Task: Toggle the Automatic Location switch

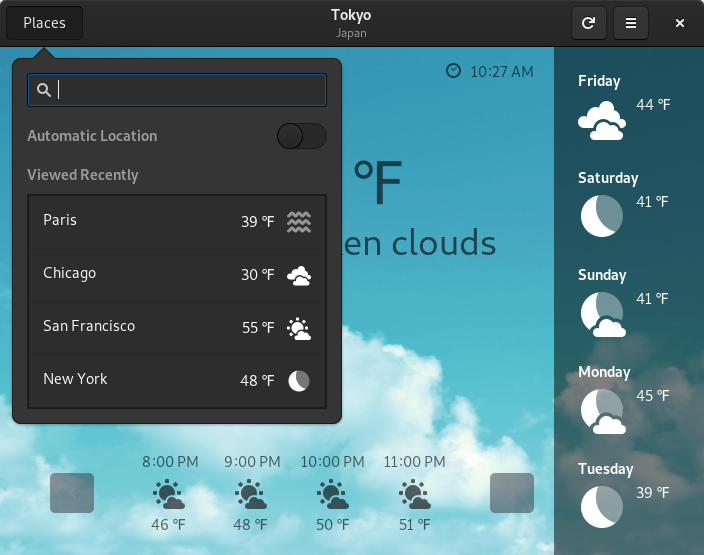Action: (301, 136)
